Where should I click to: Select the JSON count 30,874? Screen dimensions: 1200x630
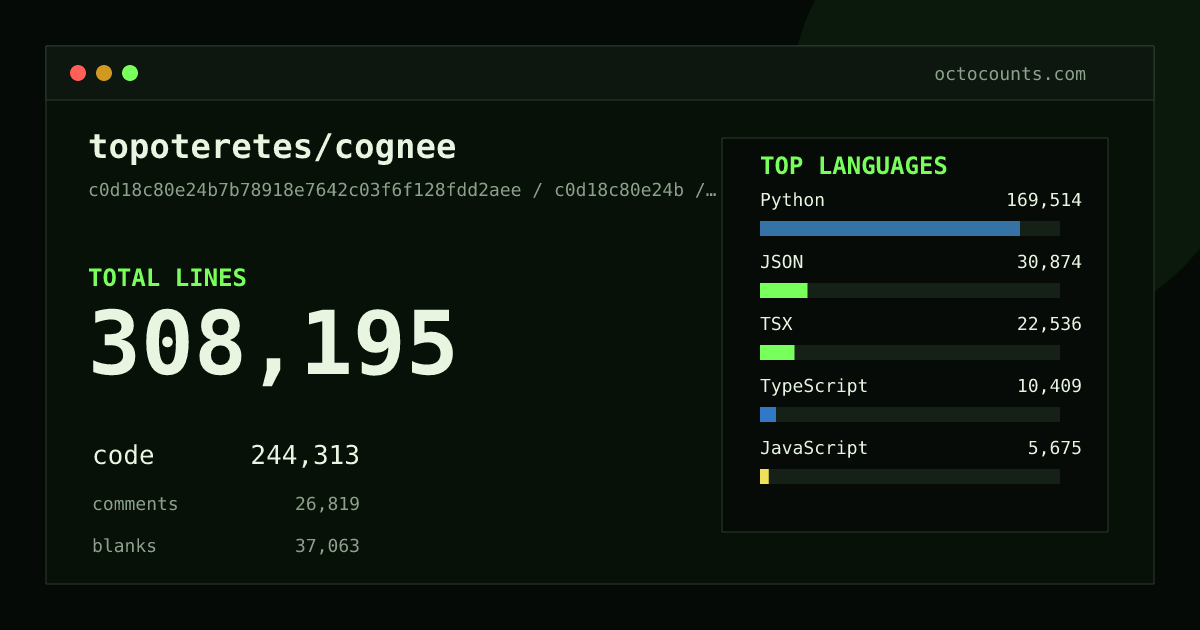[1049, 262]
